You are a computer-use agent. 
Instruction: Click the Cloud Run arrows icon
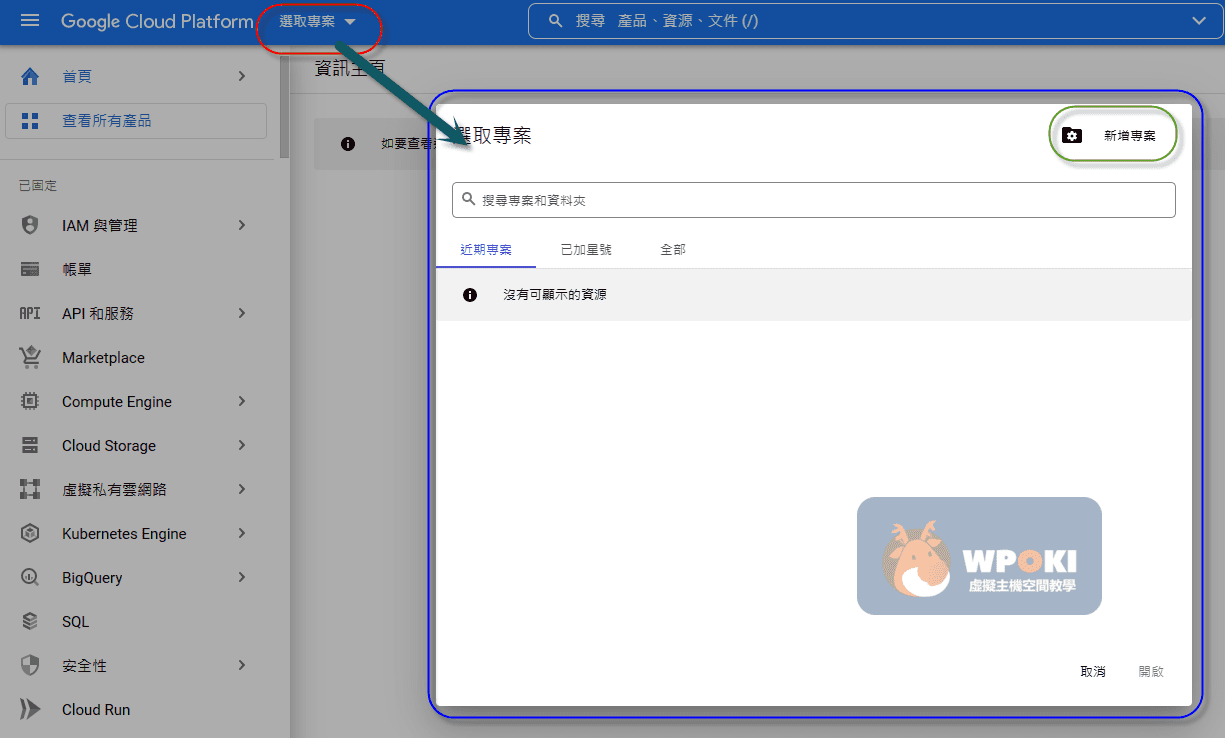coord(30,709)
